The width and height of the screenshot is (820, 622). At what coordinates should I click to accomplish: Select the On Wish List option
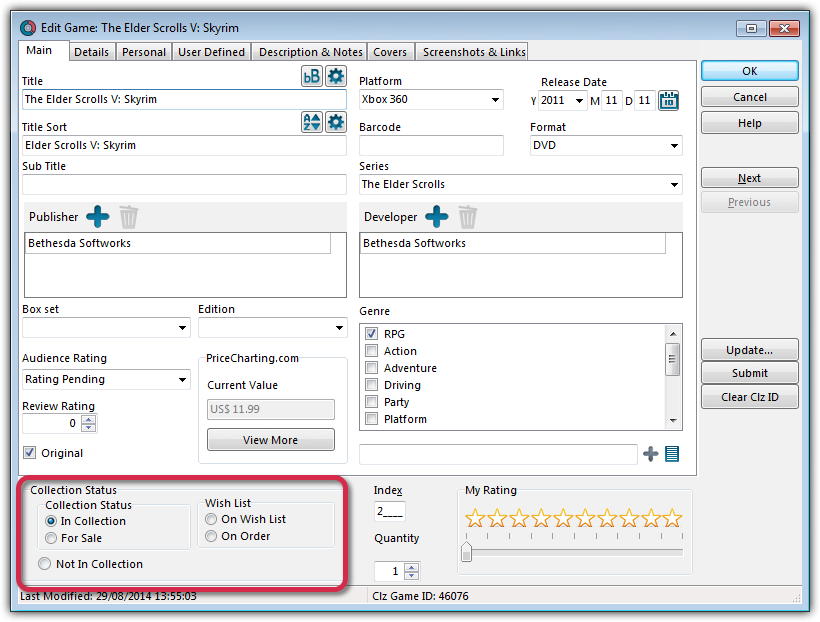click(x=211, y=519)
